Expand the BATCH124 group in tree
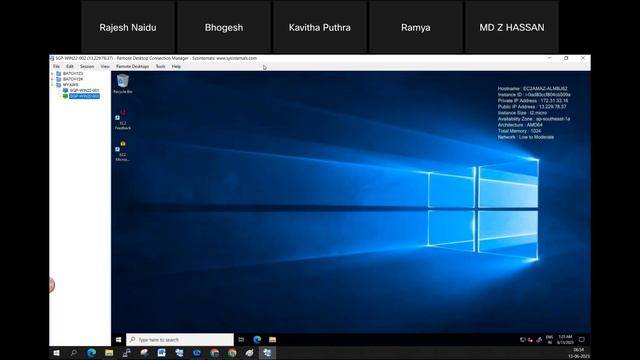This screenshot has height=360, width=640. [x=52, y=79]
